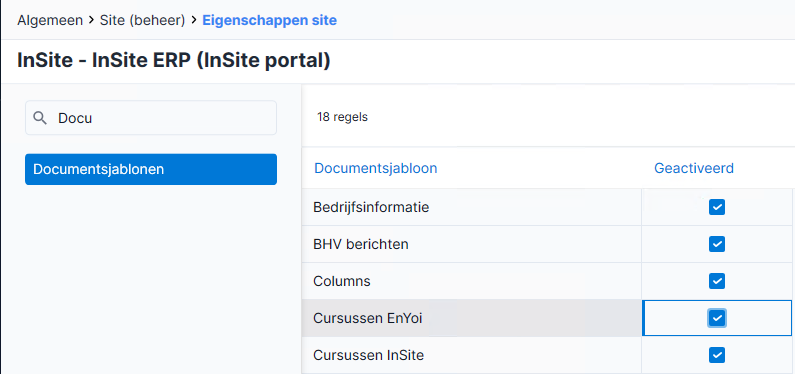
Task: Click the Eigenschappen site breadcrumb
Action: (x=269, y=21)
